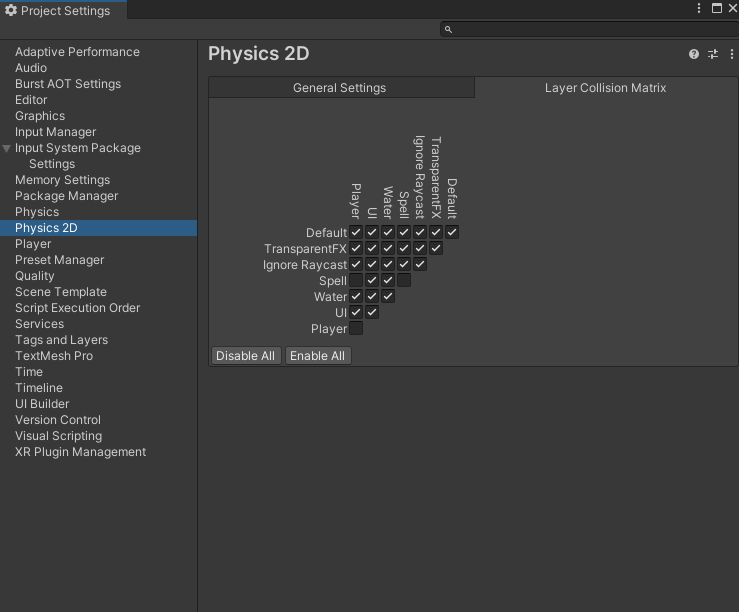Select Services category
The height and width of the screenshot is (612, 739).
coord(99,324)
